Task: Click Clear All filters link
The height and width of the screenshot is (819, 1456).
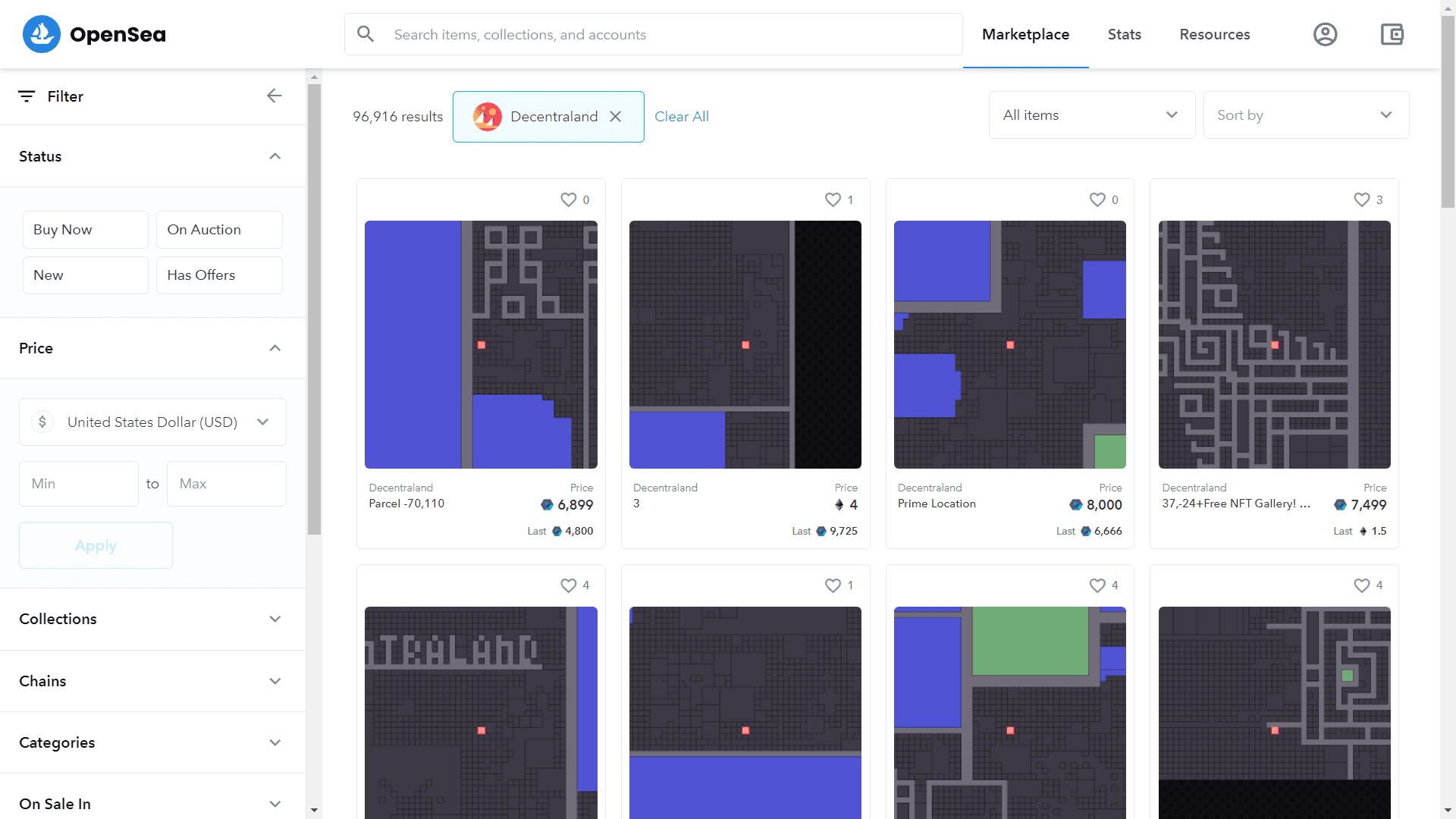Action: [x=681, y=116]
